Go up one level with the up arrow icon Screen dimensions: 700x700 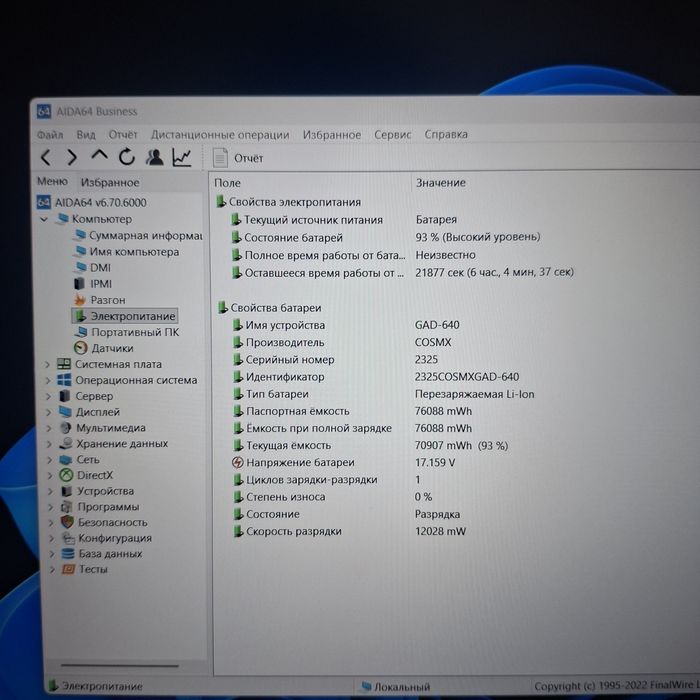(x=99, y=155)
